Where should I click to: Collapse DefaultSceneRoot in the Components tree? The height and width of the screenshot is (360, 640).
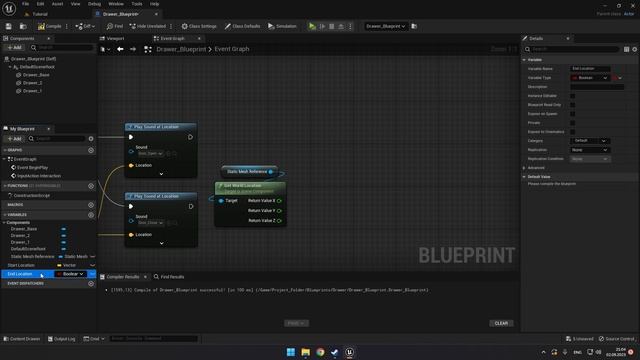(x=10, y=67)
